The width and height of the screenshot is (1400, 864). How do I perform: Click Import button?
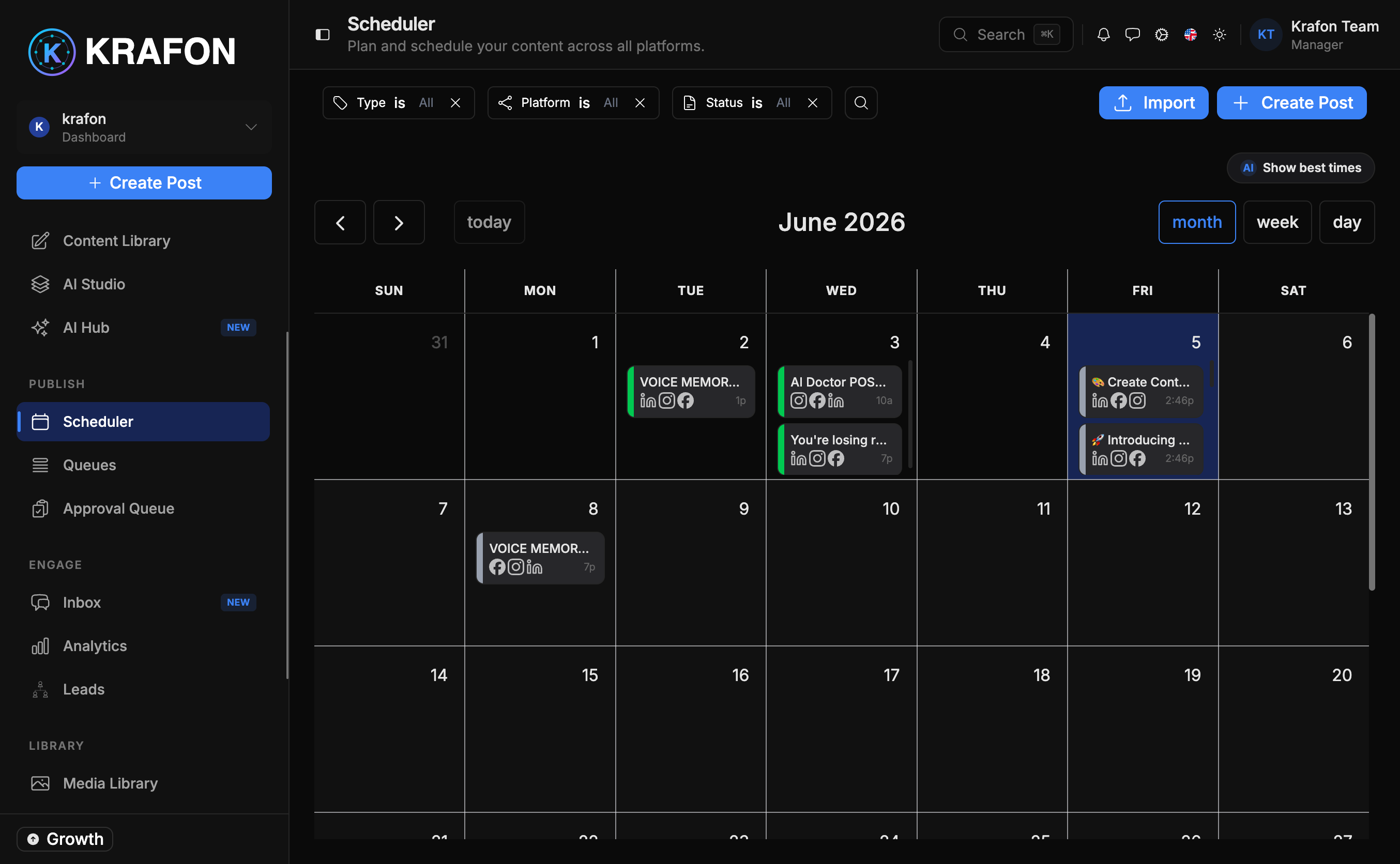click(x=1153, y=103)
